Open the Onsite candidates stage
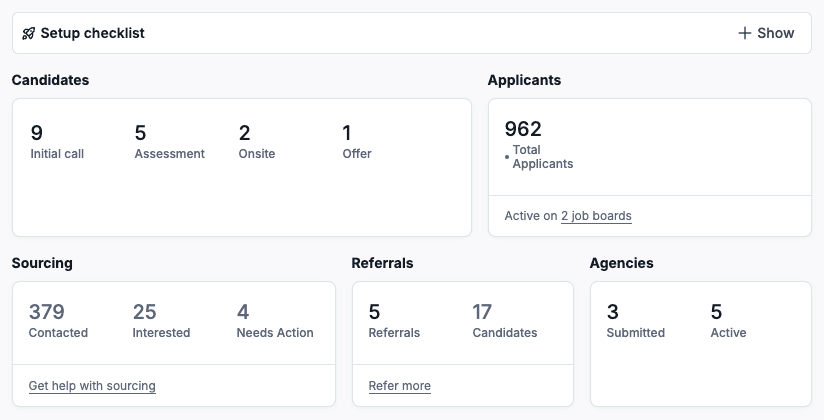 (256, 142)
